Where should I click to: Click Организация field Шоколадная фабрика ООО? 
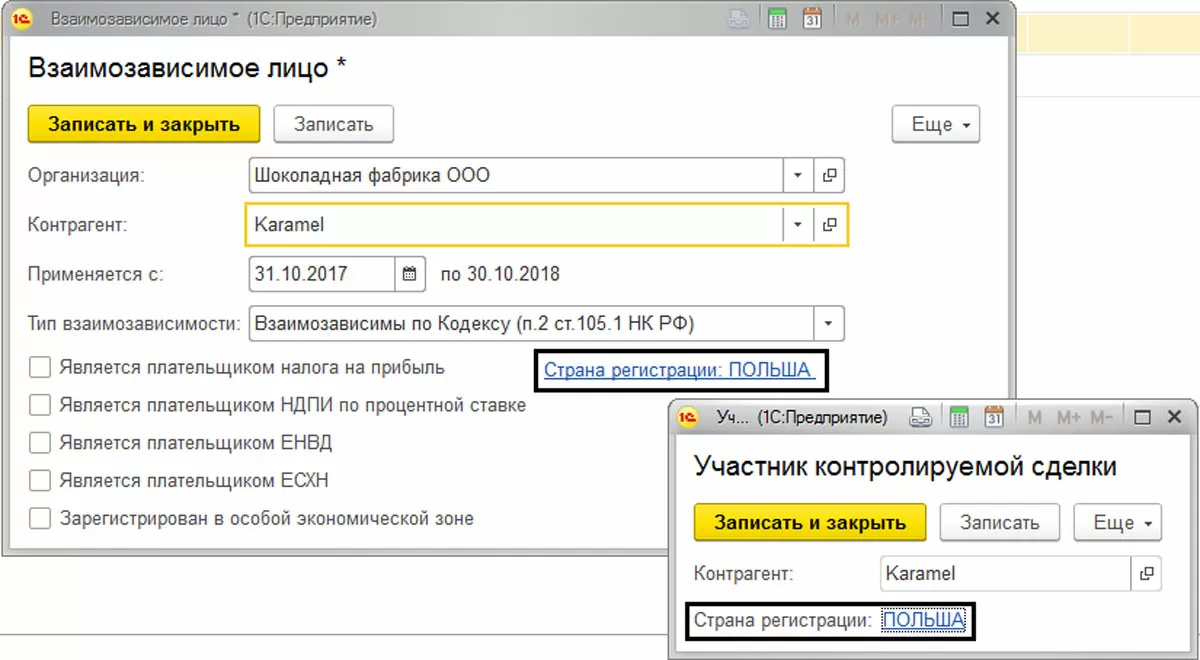(514, 175)
